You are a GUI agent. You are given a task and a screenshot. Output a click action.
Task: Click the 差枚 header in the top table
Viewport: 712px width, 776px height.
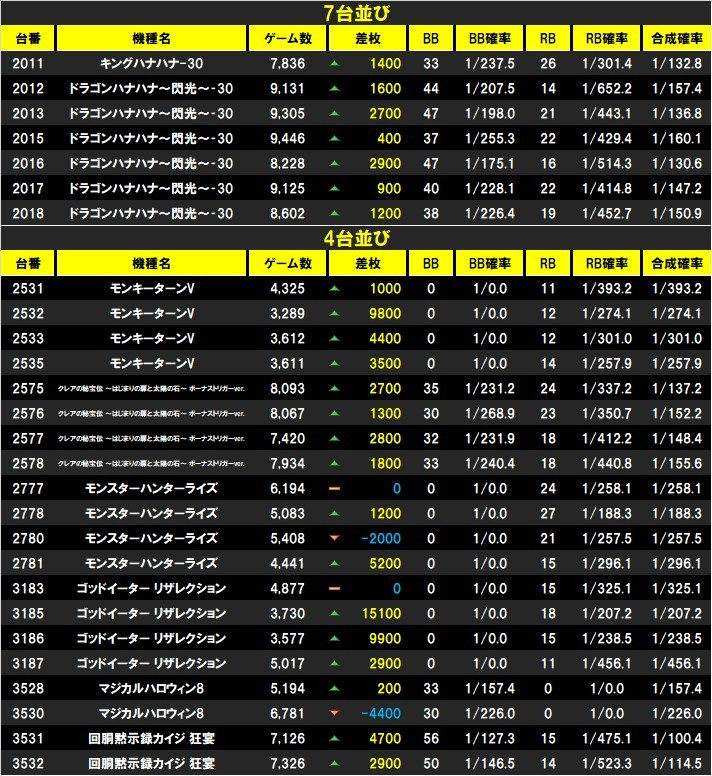tap(368, 39)
